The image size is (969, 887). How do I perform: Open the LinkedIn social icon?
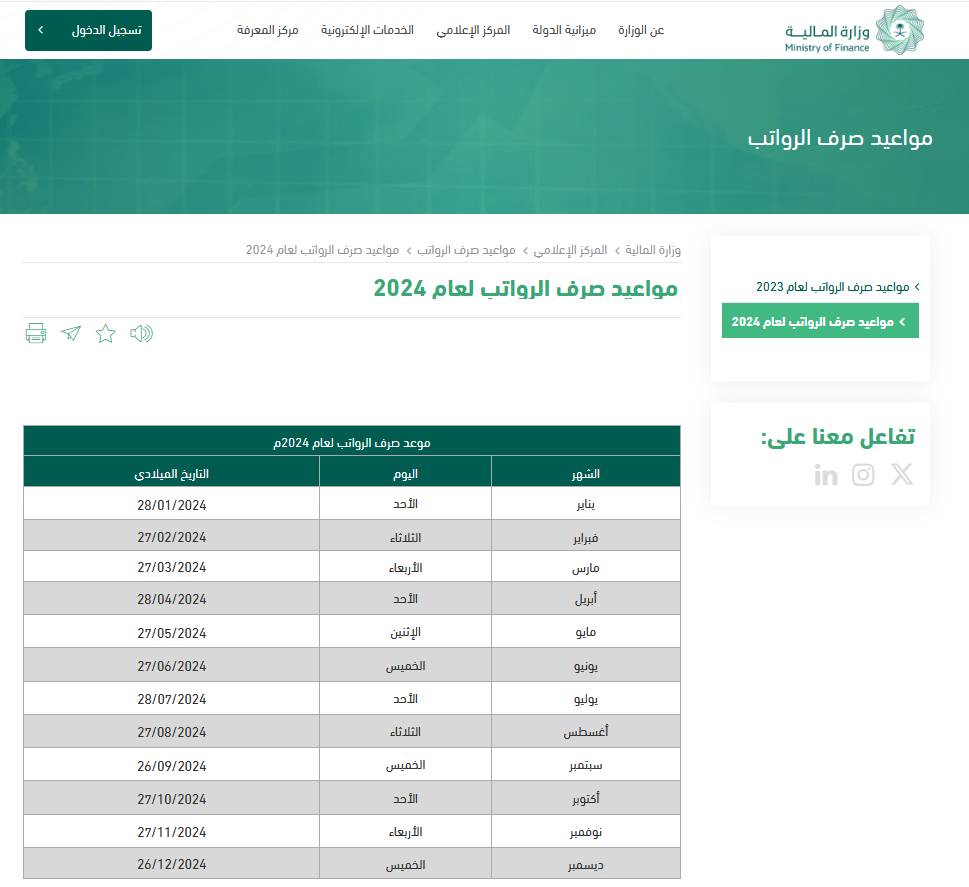coord(826,475)
